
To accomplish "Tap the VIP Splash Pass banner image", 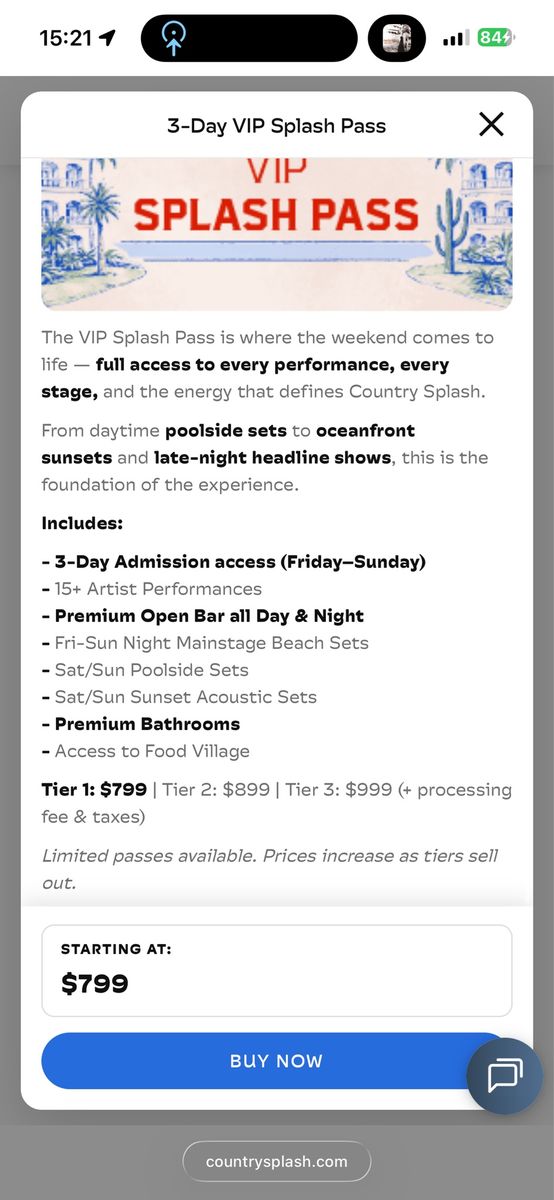I will pos(277,233).
